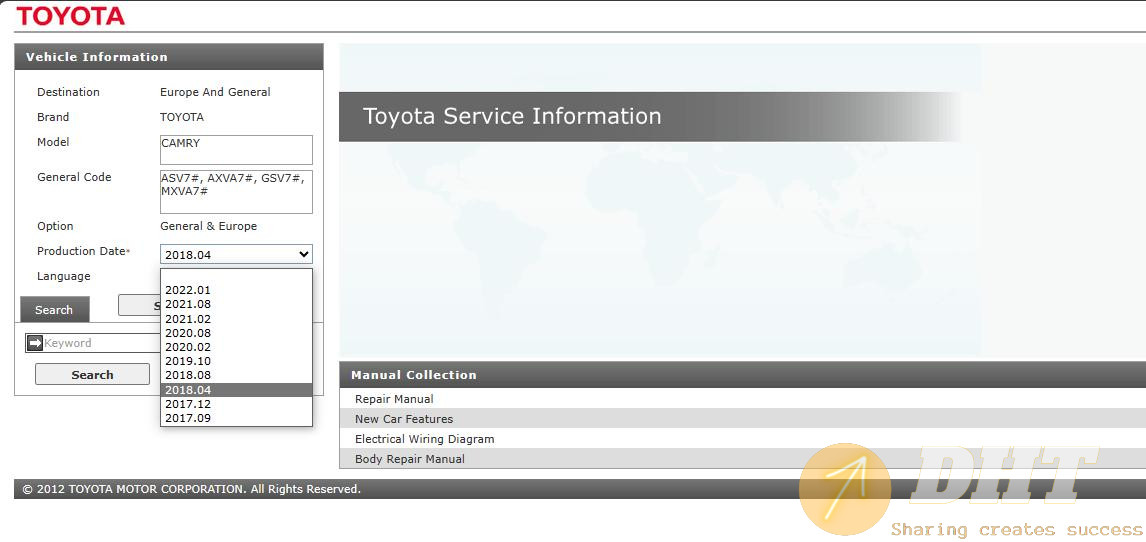
Task: Click the TOYOTA logo
Action: [x=70, y=15]
